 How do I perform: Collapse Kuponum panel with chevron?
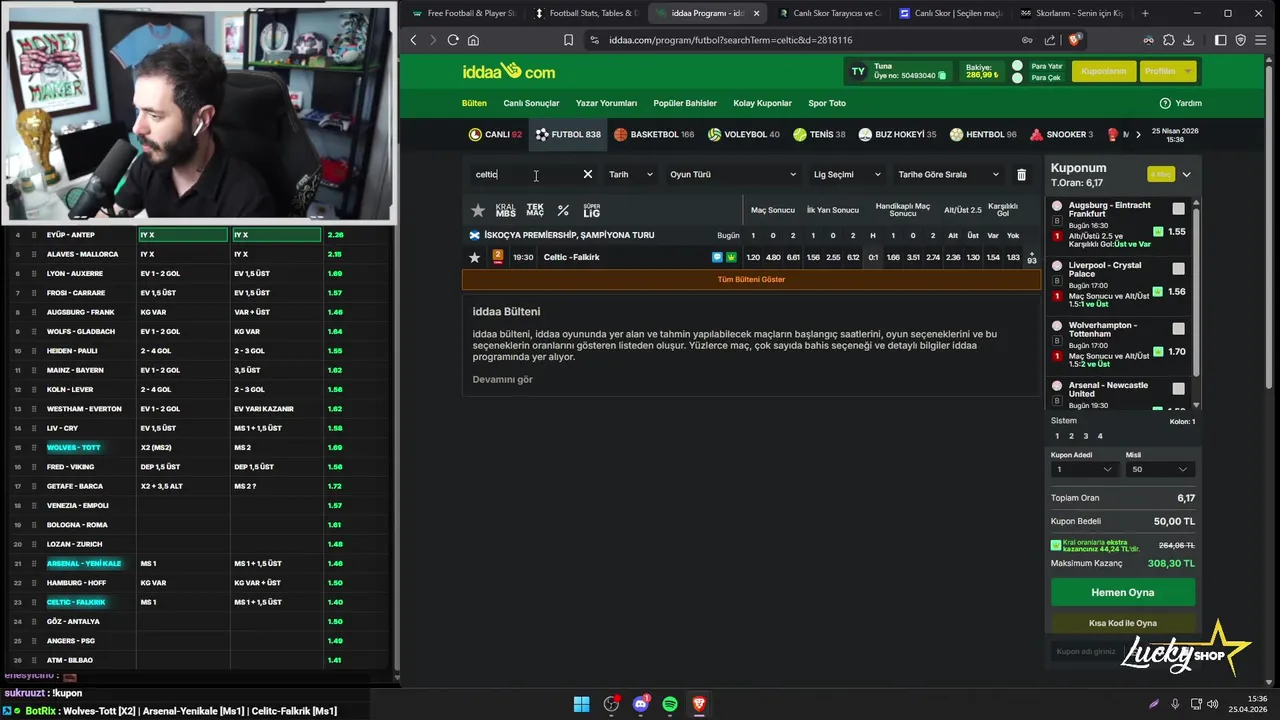coord(1186,174)
